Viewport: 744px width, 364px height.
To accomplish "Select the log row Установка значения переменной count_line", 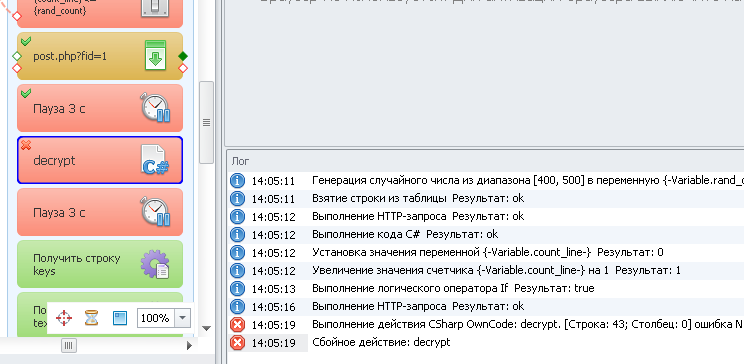I will (486, 252).
